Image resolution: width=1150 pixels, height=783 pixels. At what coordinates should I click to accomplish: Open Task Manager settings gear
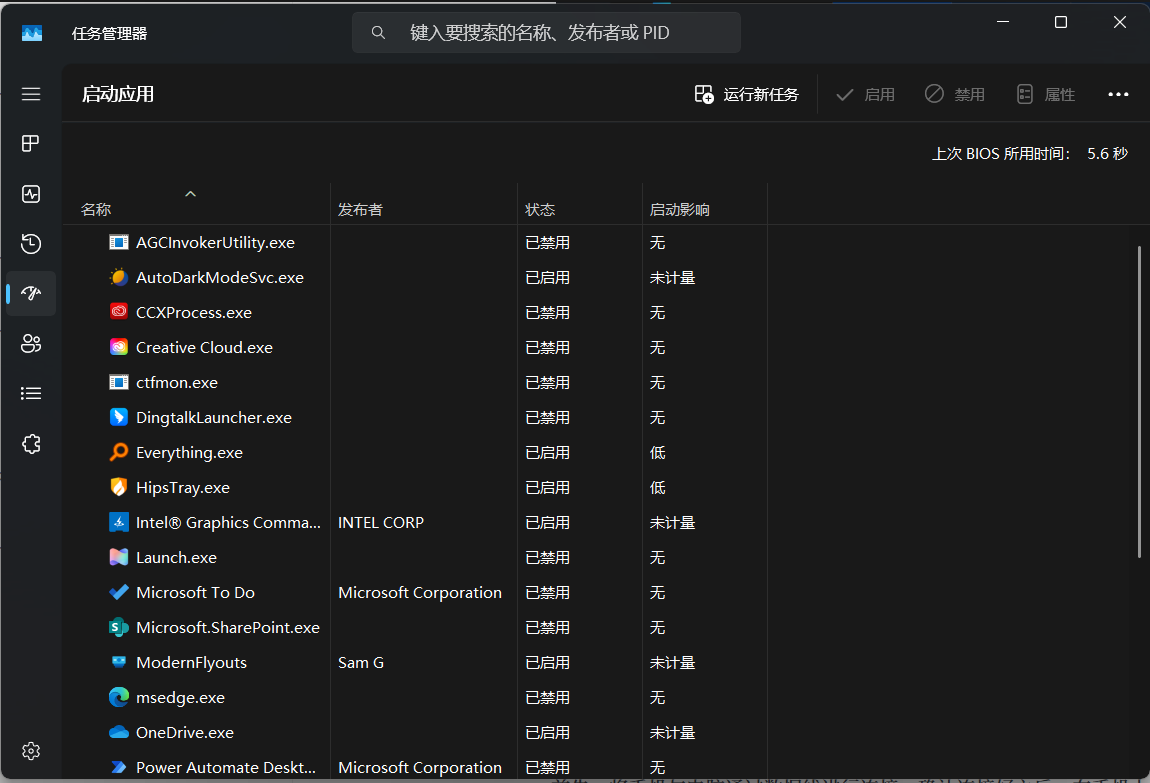tap(31, 751)
